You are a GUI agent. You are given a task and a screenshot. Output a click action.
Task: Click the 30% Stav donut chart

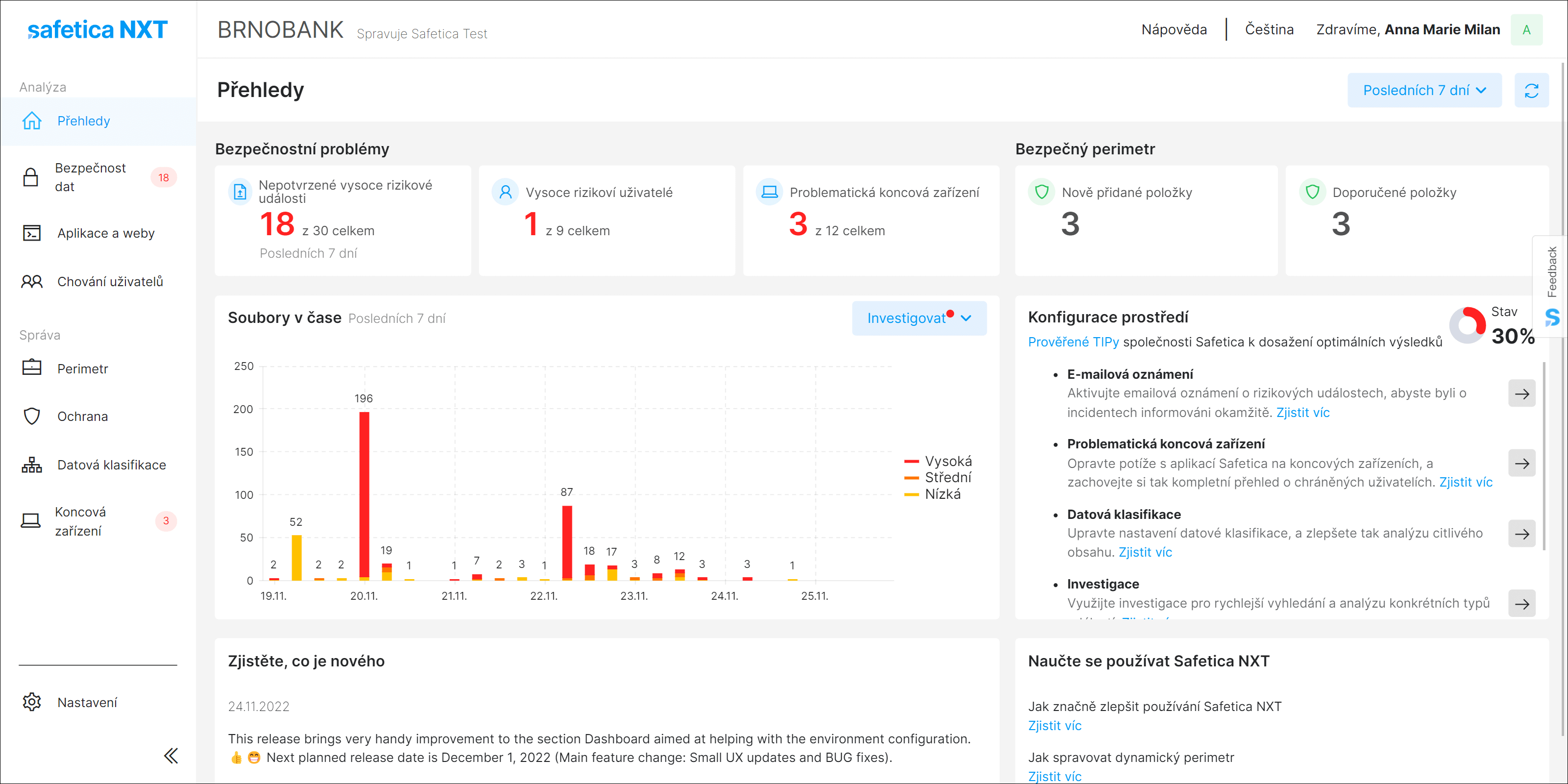pyautogui.click(x=1467, y=325)
